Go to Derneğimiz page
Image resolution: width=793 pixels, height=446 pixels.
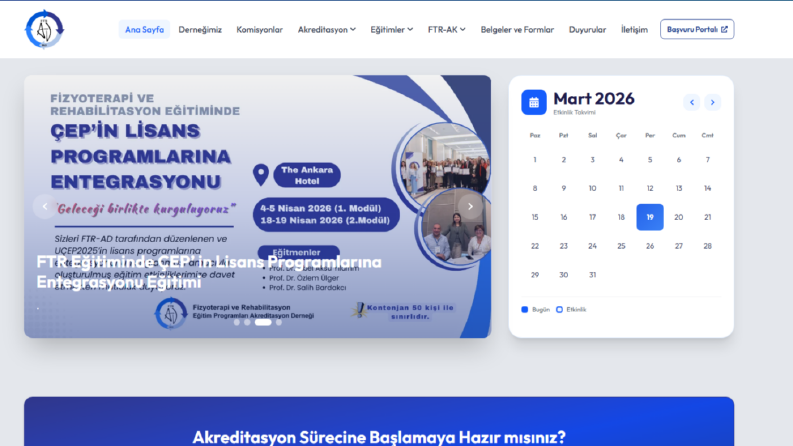(200, 29)
